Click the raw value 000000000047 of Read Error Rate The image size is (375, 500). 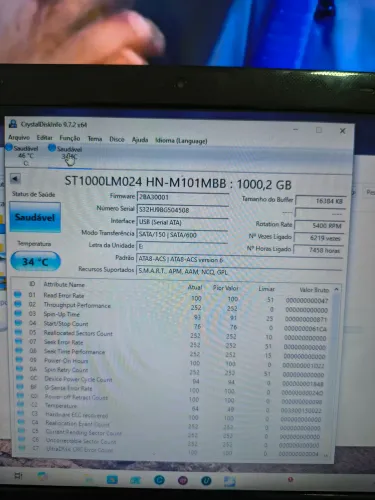click(307, 300)
